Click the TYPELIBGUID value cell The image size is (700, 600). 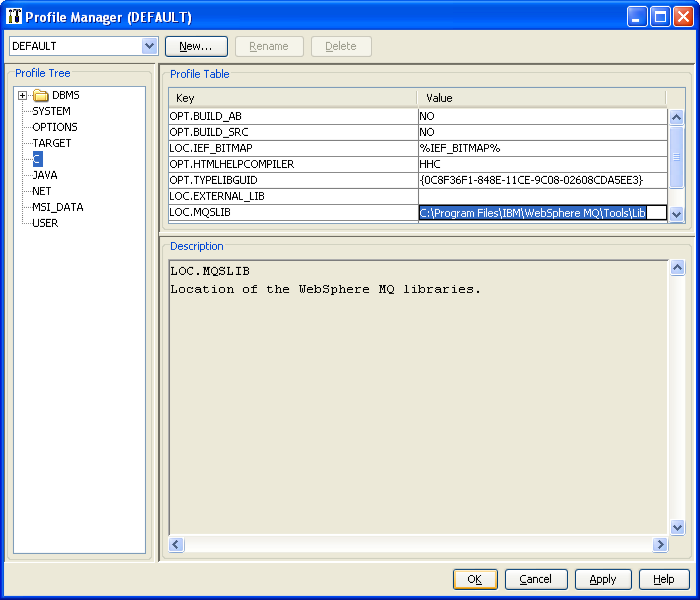click(543, 180)
